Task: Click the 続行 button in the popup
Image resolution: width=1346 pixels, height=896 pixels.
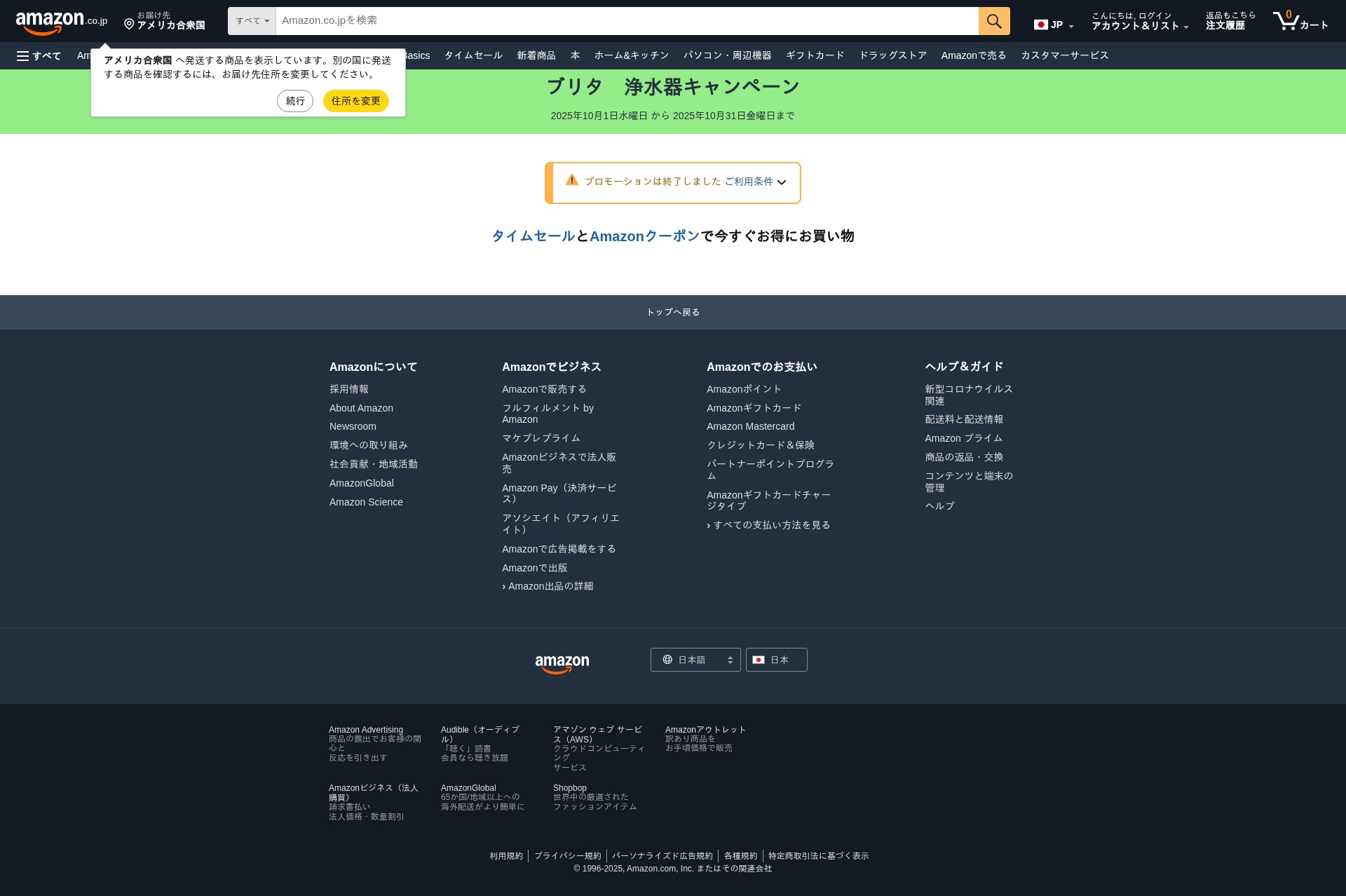Action: [295, 101]
